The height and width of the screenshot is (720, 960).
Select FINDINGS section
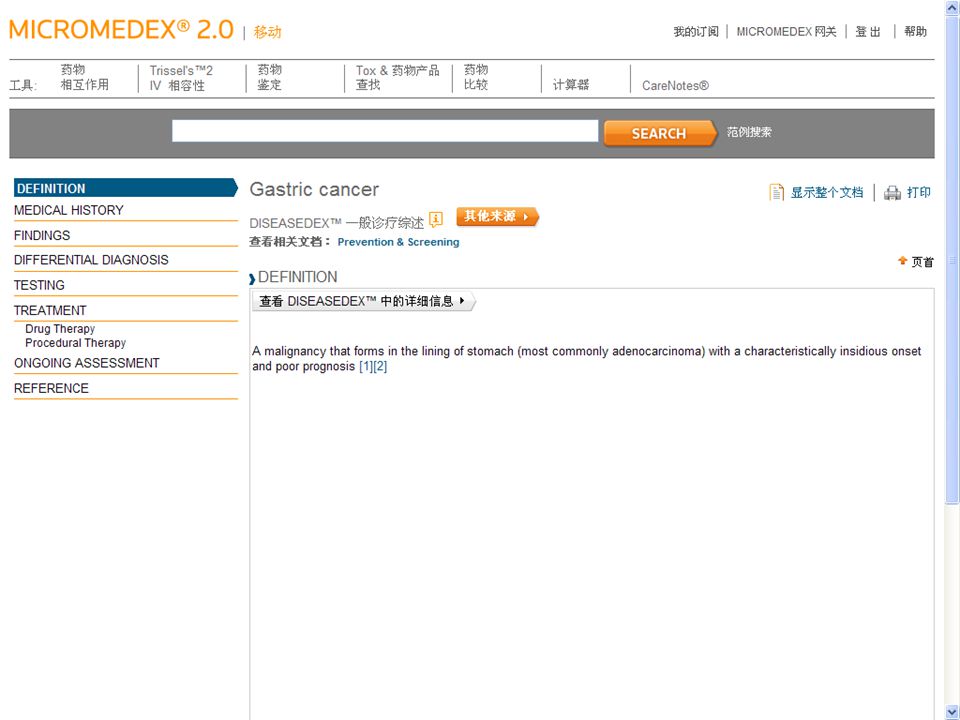pos(42,235)
